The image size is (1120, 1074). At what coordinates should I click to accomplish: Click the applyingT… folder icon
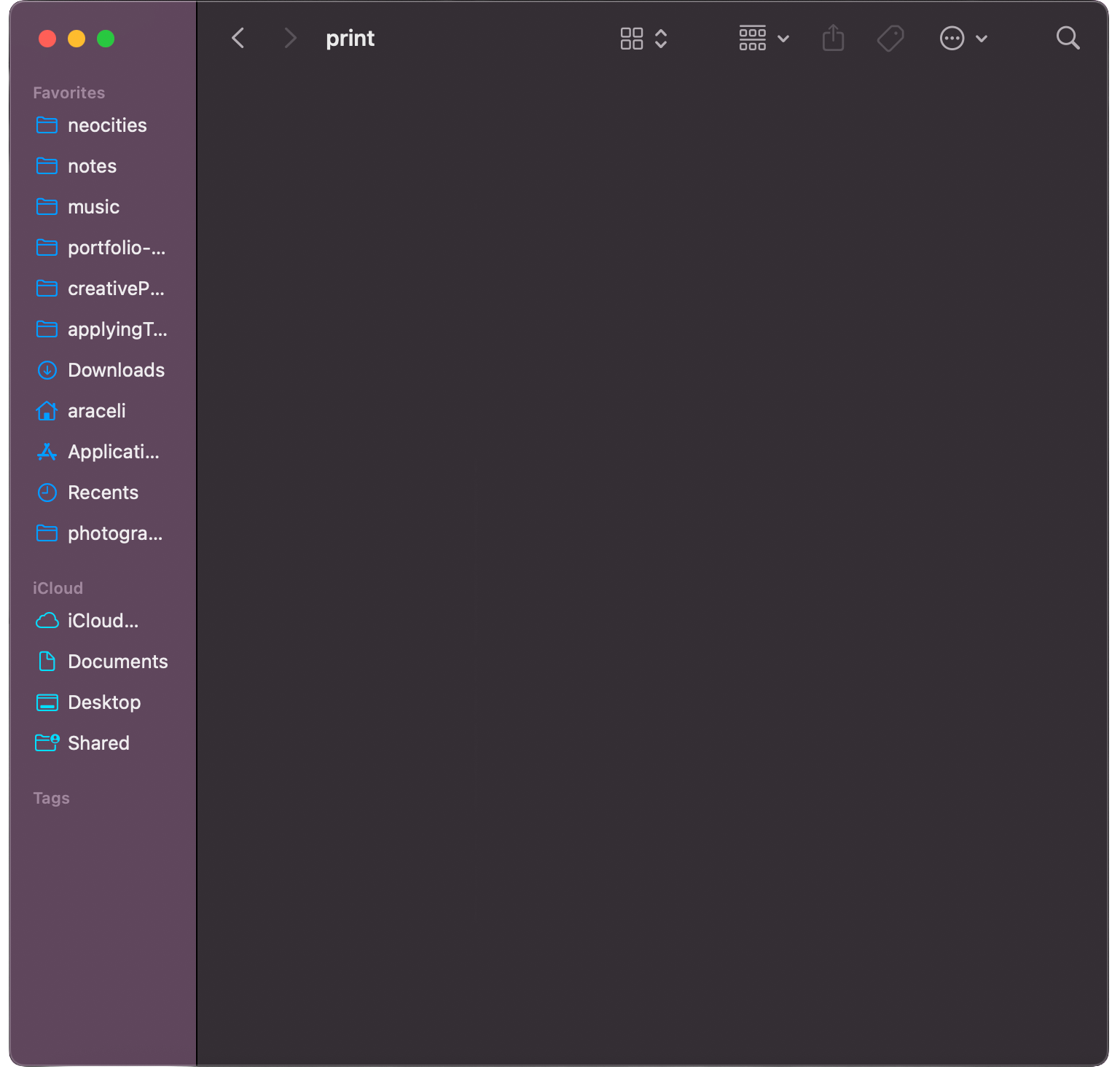47,329
